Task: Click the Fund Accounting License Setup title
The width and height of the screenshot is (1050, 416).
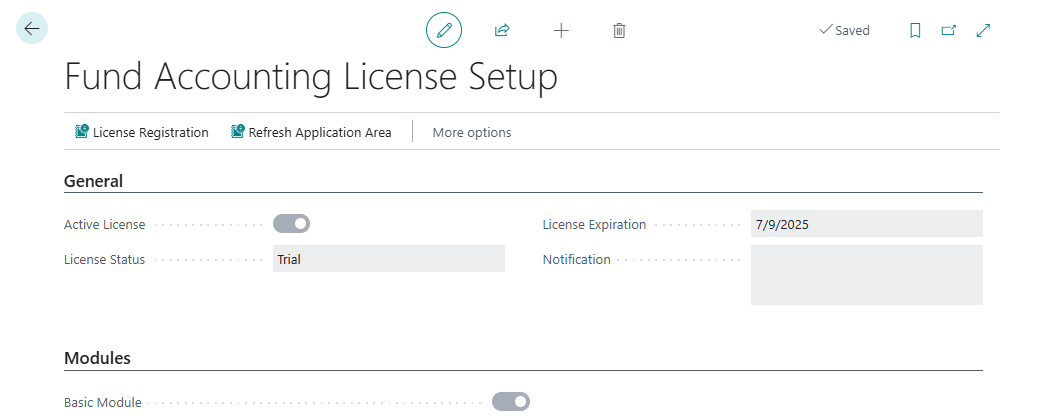Action: pyautogui.click(x=311, y=78)
